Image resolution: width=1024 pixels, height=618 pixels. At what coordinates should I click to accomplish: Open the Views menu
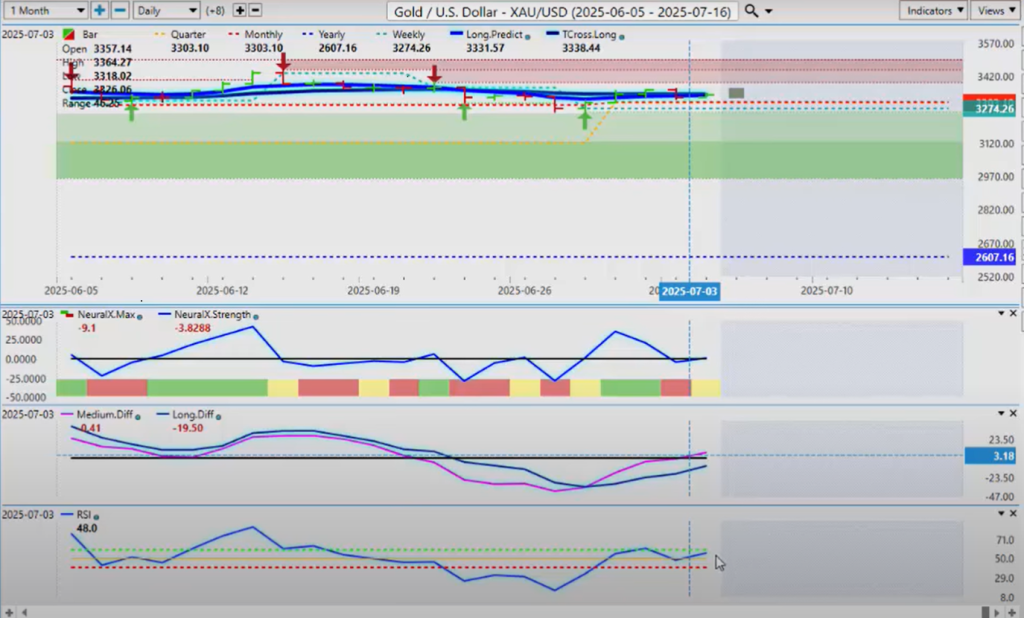point(995,10)
